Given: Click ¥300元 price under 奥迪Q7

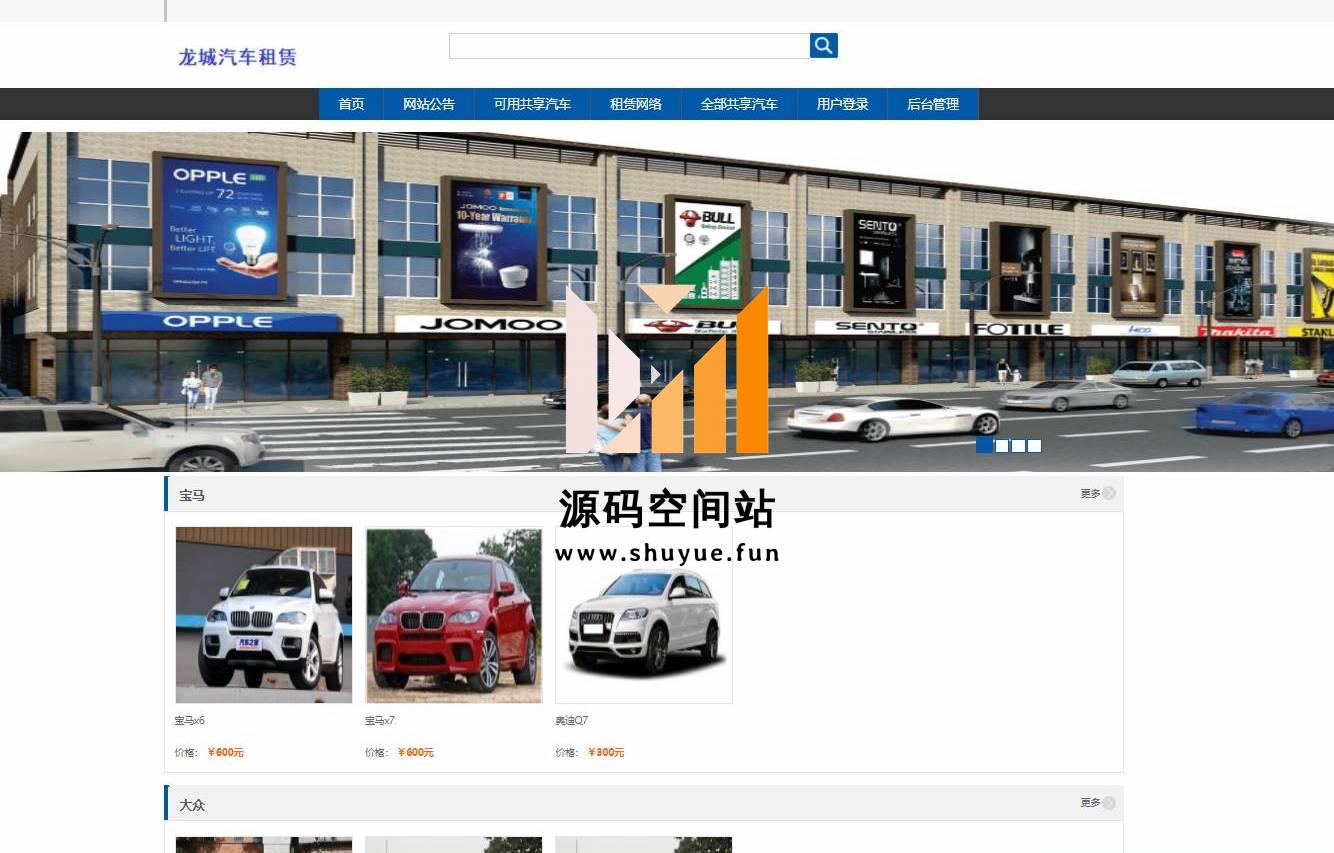Looking at the screenshot, I should [x=606, y=752].
